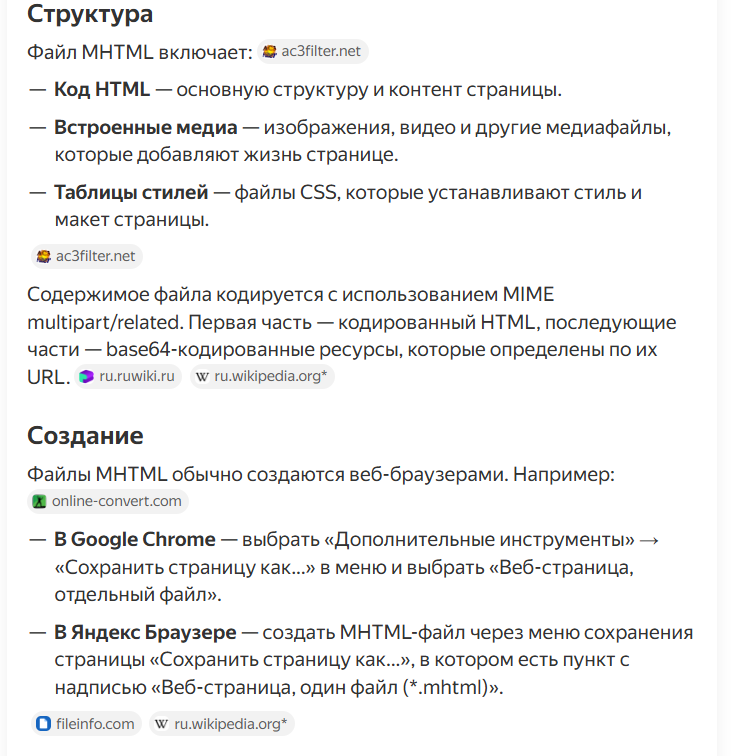The height and width of the screenshot is (756, 753).
Task: Click the blue fileinfo.com file icon
Action: [43, 723]
